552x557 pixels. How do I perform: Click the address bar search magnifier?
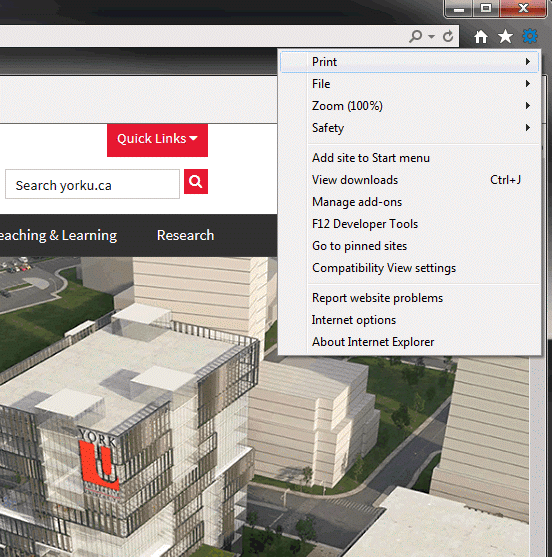tap(416, 36)
